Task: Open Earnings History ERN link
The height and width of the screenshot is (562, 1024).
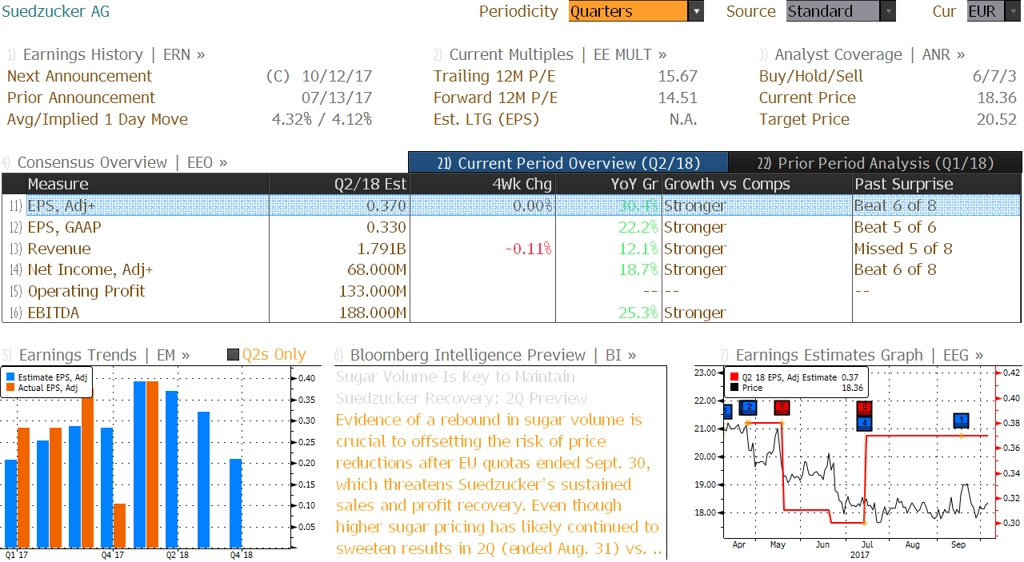Action: click(x=114, y=55)
